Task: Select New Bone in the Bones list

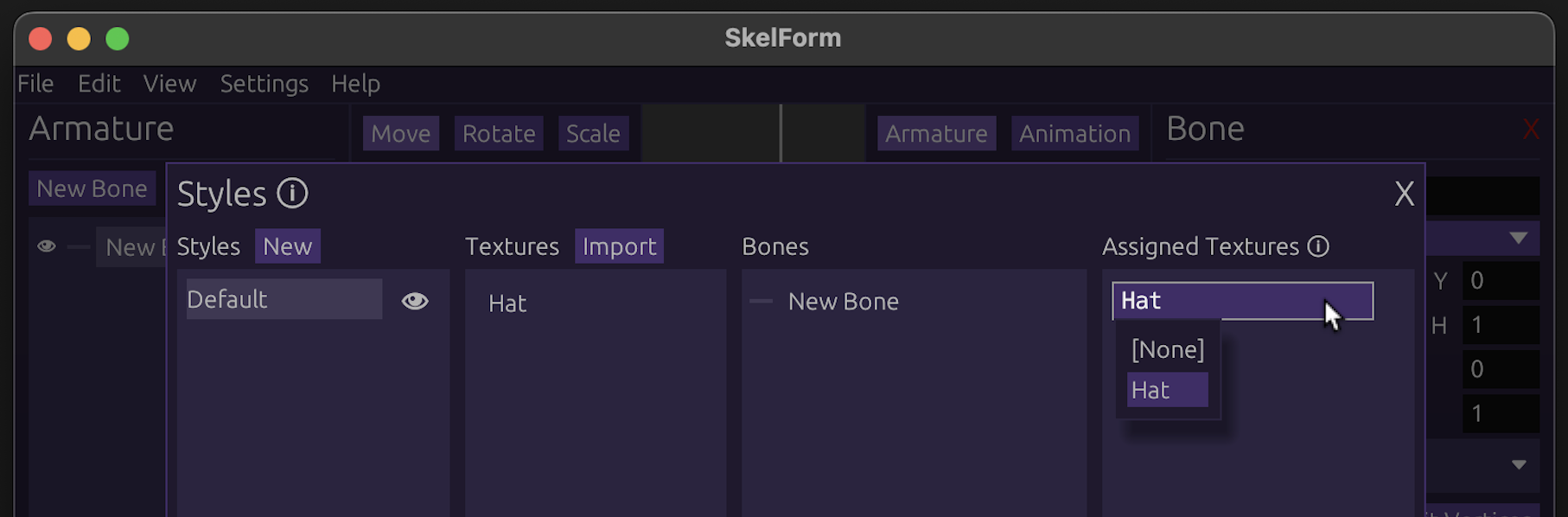Action: coord(843,301)
